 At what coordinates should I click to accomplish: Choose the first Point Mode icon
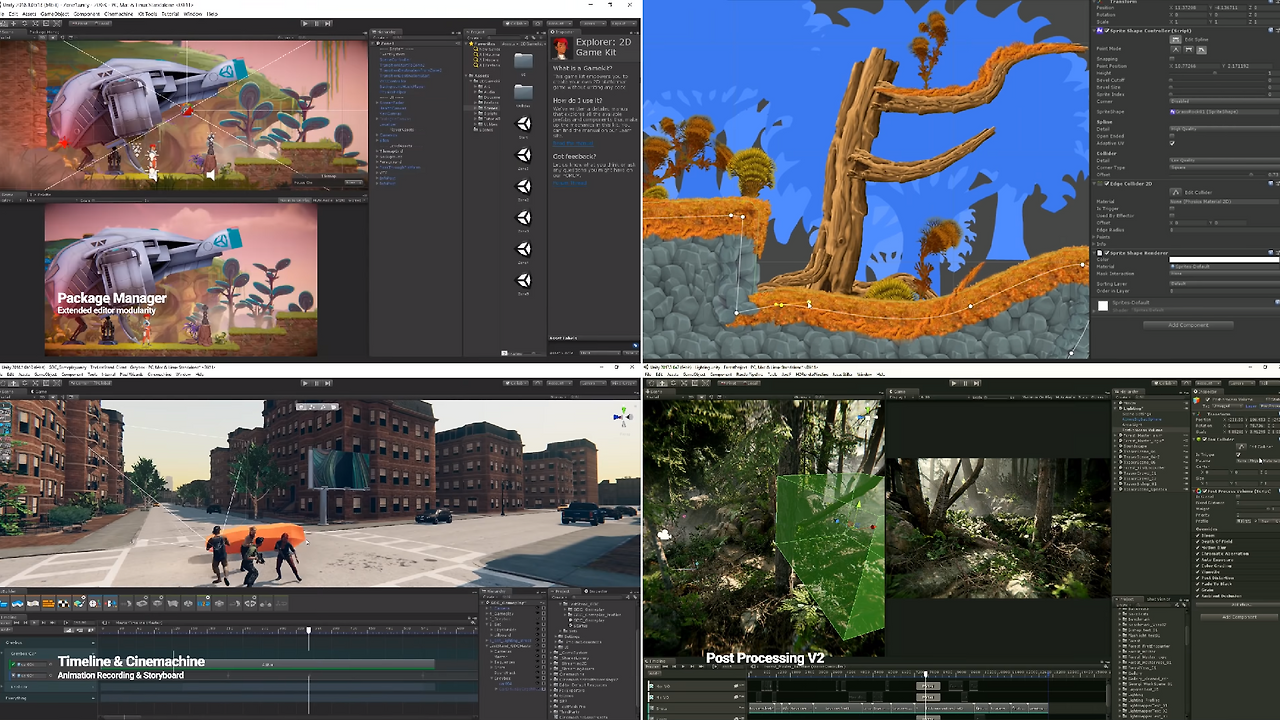click(1175, 48)
